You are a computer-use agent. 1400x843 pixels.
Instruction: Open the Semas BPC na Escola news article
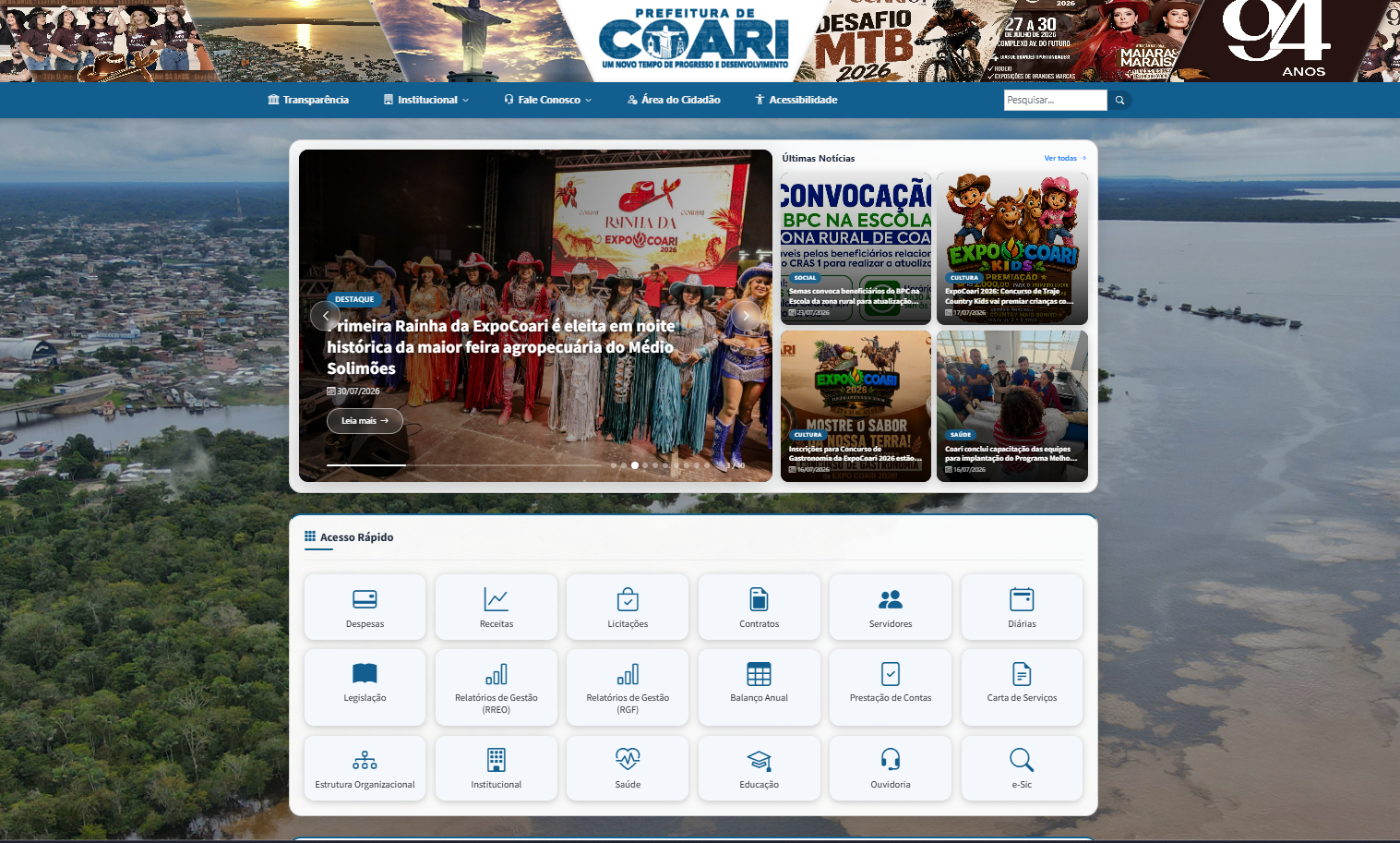[856, 249]
